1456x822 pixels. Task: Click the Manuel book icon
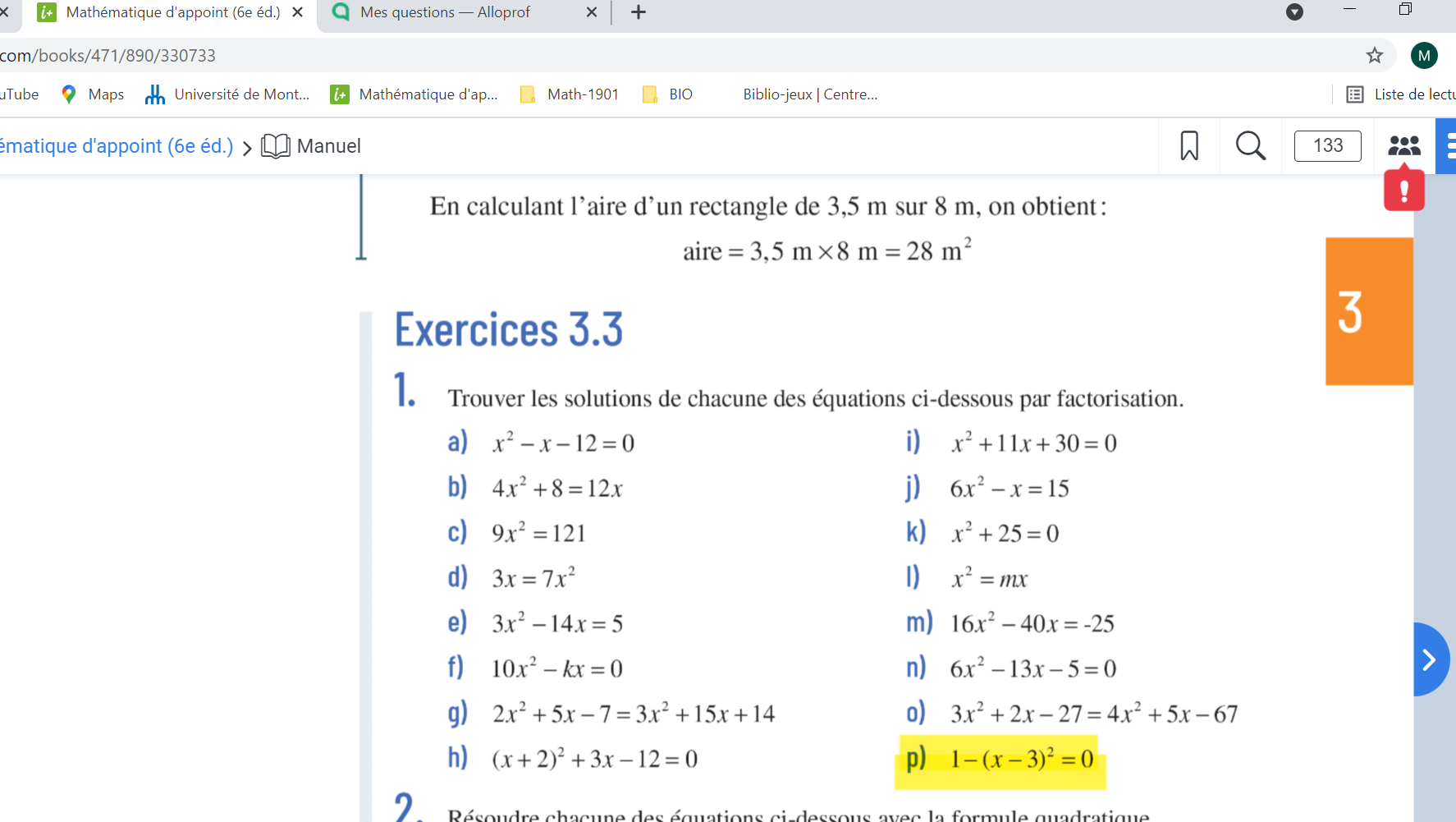pos(276,146)
